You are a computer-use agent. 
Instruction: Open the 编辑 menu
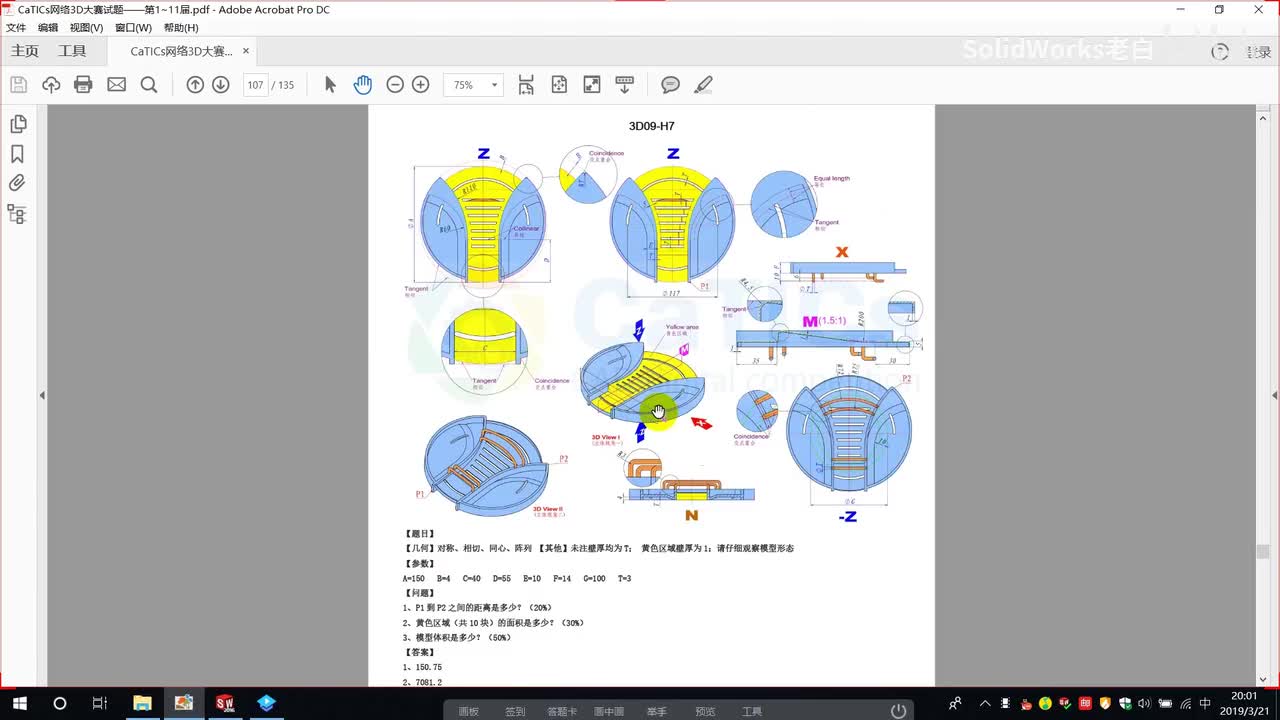(x=48, y=28)
